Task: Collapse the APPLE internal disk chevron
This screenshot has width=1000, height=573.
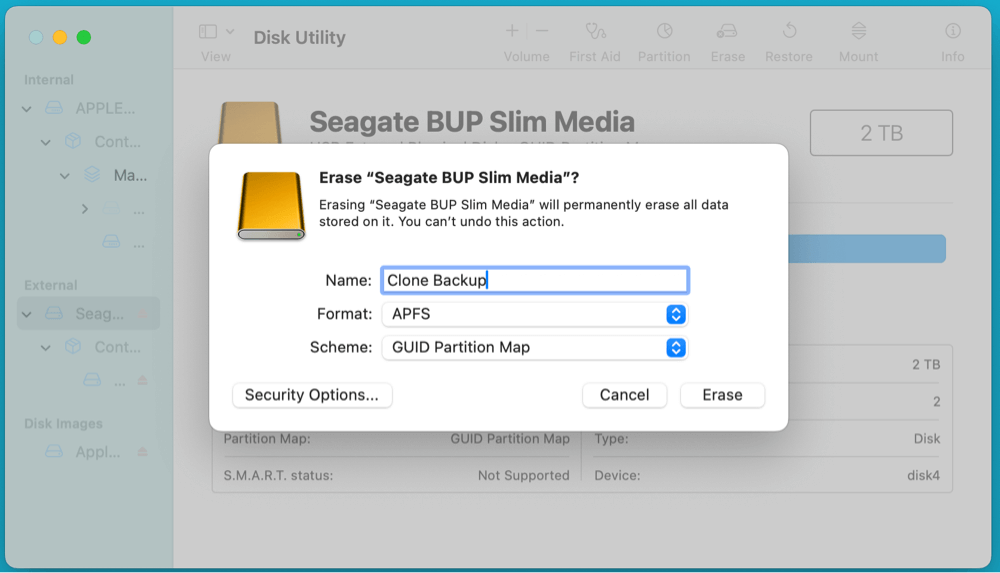Action: tap(27, 109)
